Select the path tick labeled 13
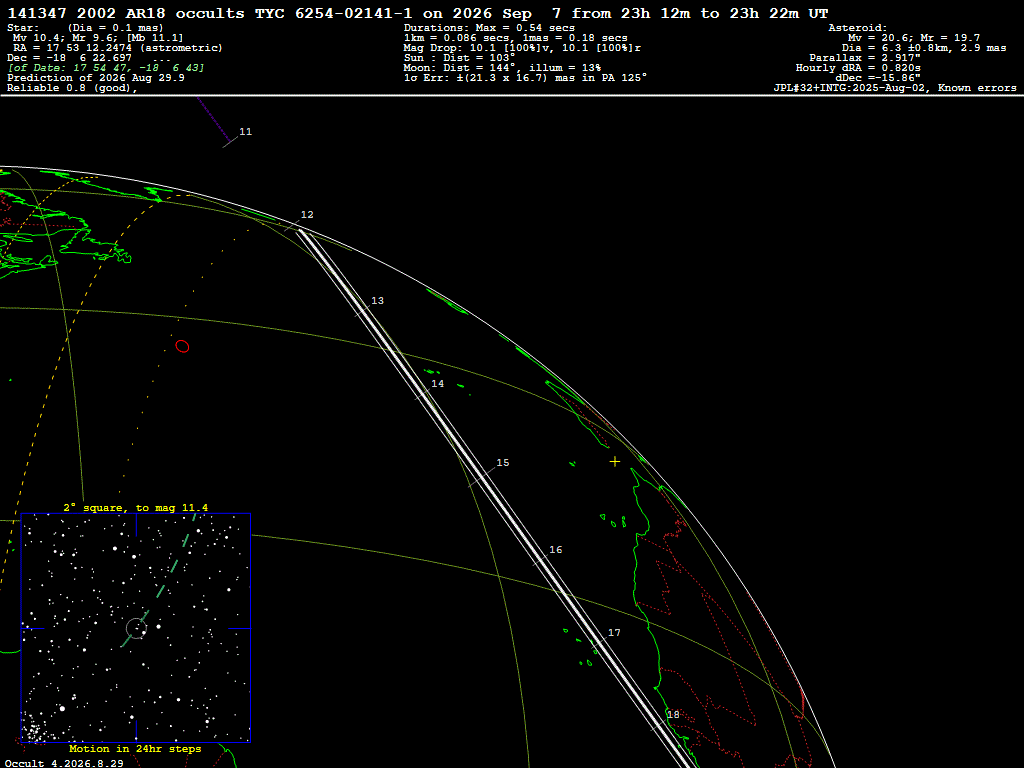The image size is (1024, 768). (377, 300)
